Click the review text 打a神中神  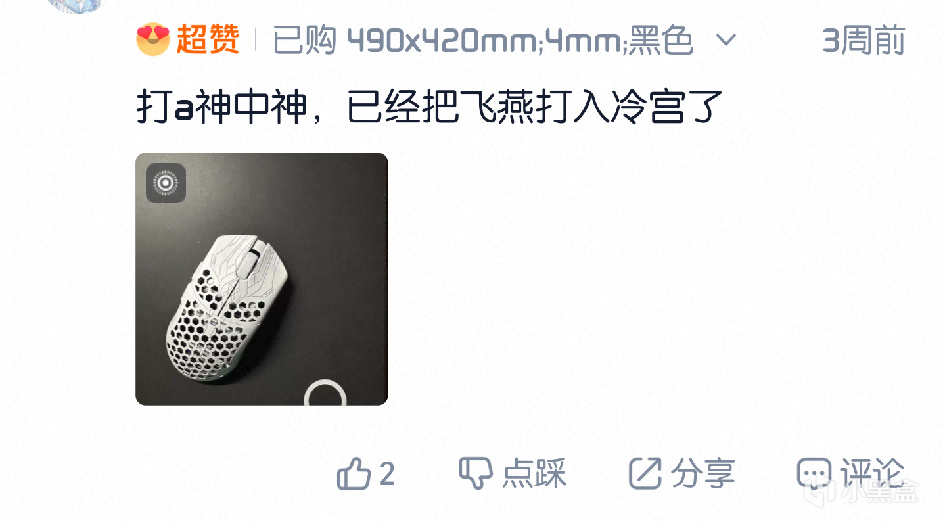pyautogui.click(x=222, y=107)
